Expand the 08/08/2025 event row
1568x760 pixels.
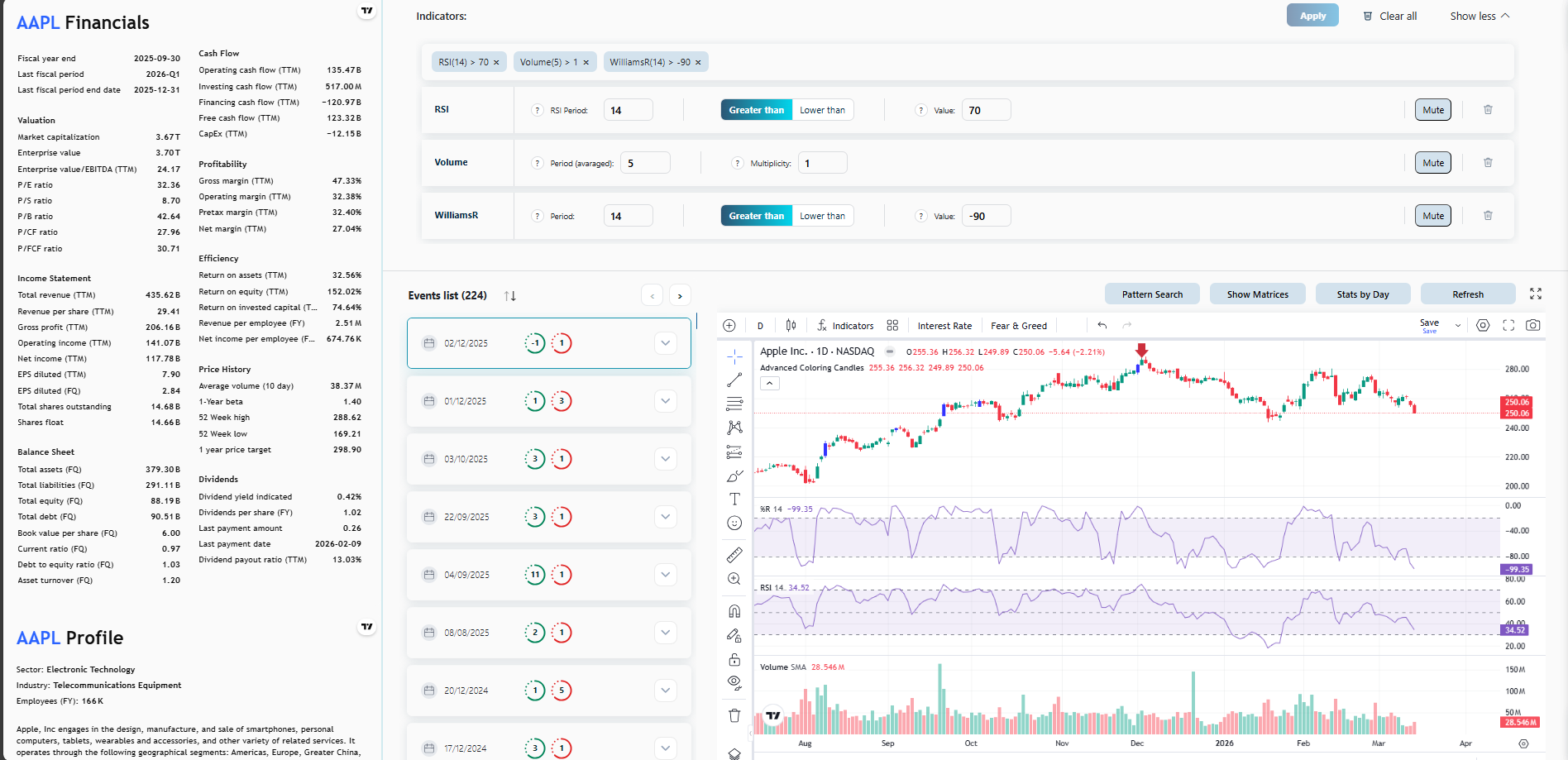coord(666,633)
